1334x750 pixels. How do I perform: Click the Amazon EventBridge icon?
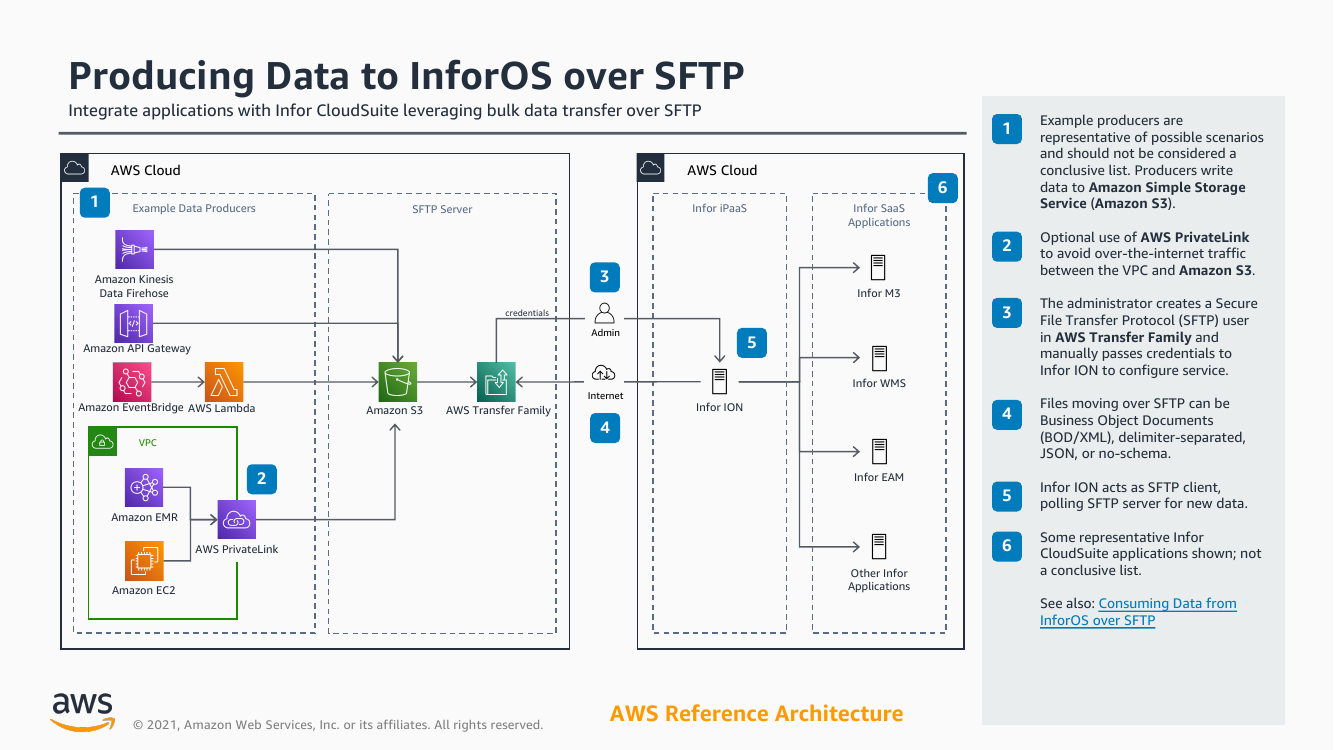pyautogui.click(x=134, y=382)
